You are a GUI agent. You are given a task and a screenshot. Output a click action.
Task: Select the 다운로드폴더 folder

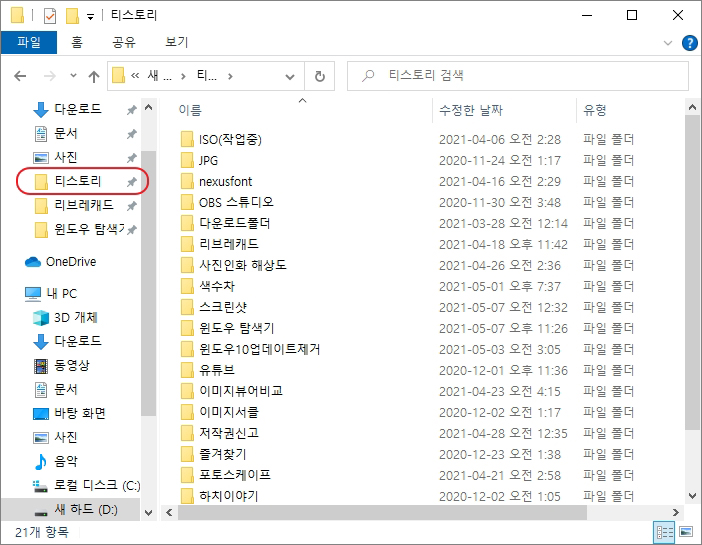(234, 223)
